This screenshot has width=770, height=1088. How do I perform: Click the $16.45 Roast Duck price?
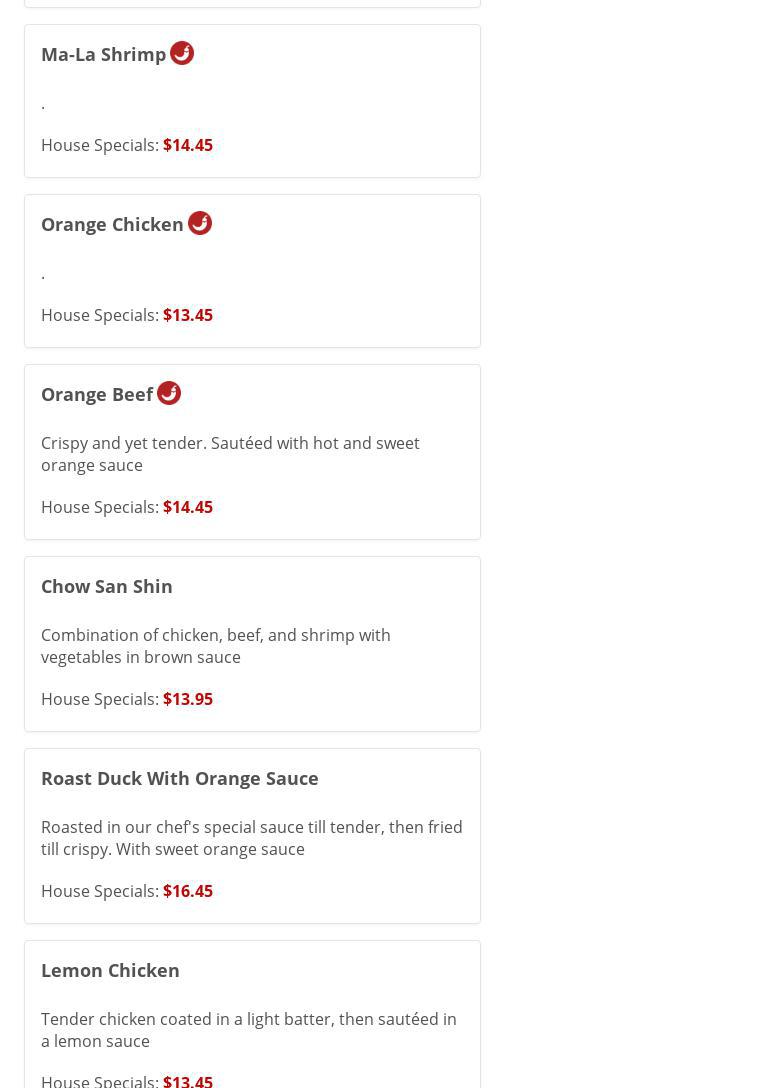coord(188,891)
